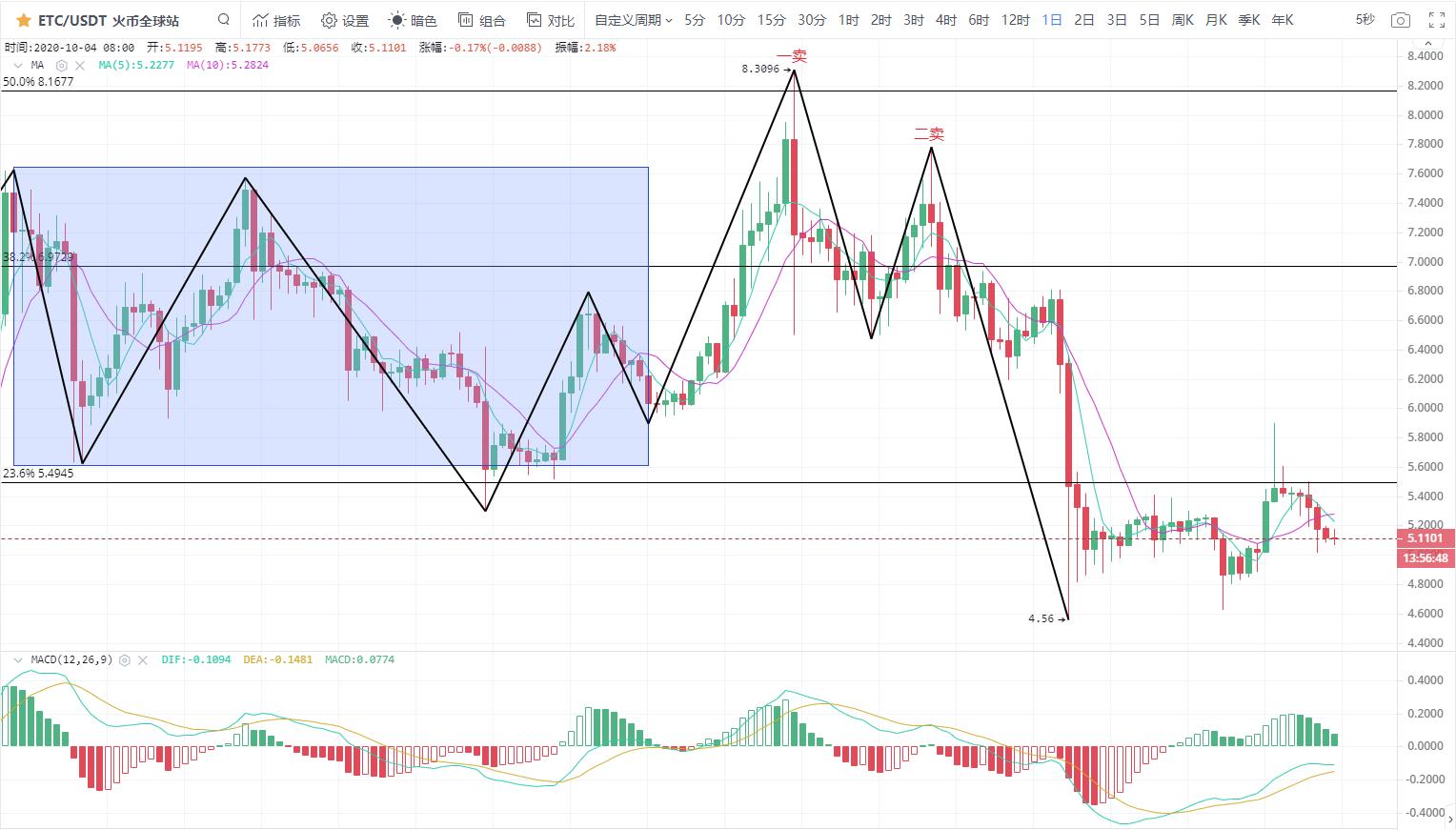Open the symbol search magnifier
This screenshot has height=830, width=1456.
224,19
